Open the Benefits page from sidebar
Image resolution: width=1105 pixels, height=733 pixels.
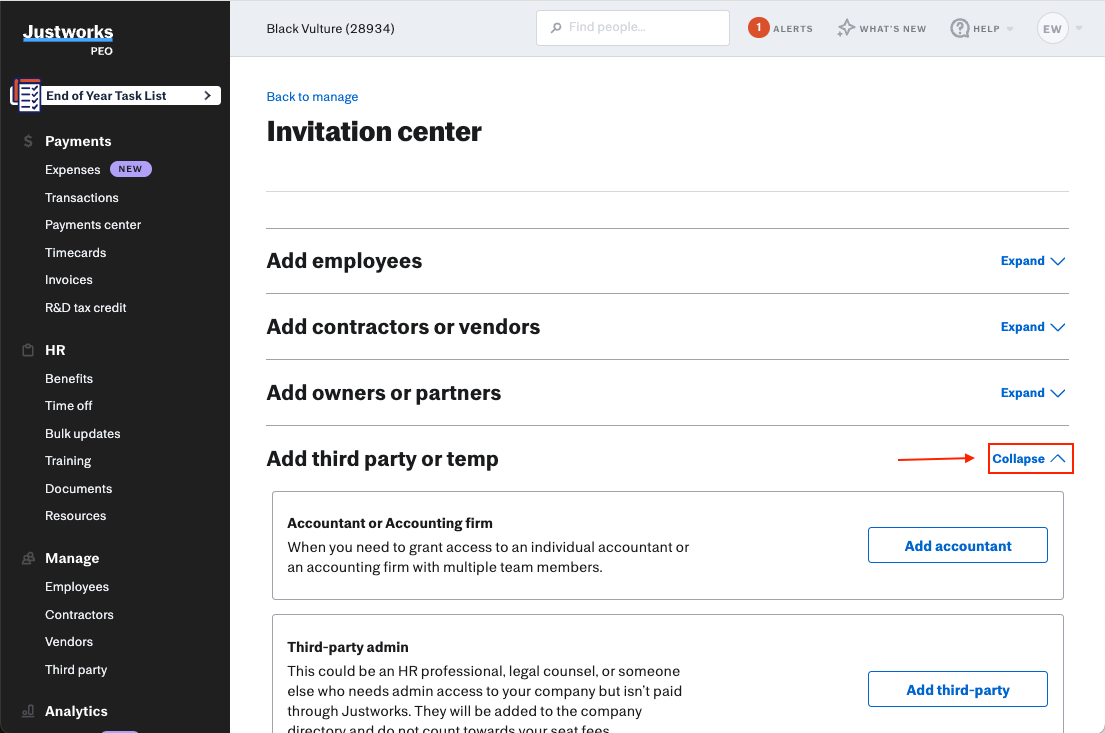pos(69,378)
